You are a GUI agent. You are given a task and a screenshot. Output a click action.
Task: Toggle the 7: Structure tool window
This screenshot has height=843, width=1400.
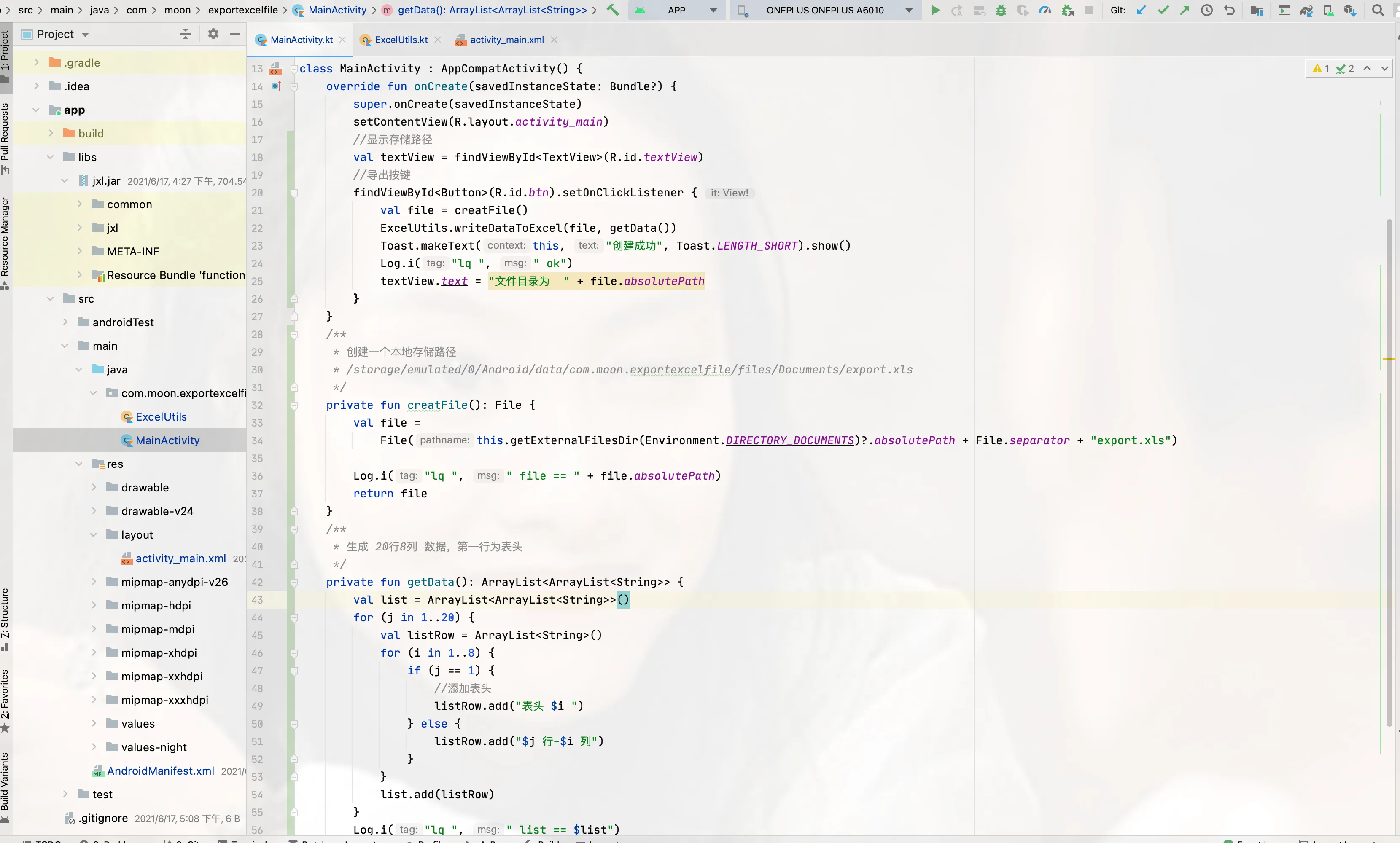click(x=5, y=619)
